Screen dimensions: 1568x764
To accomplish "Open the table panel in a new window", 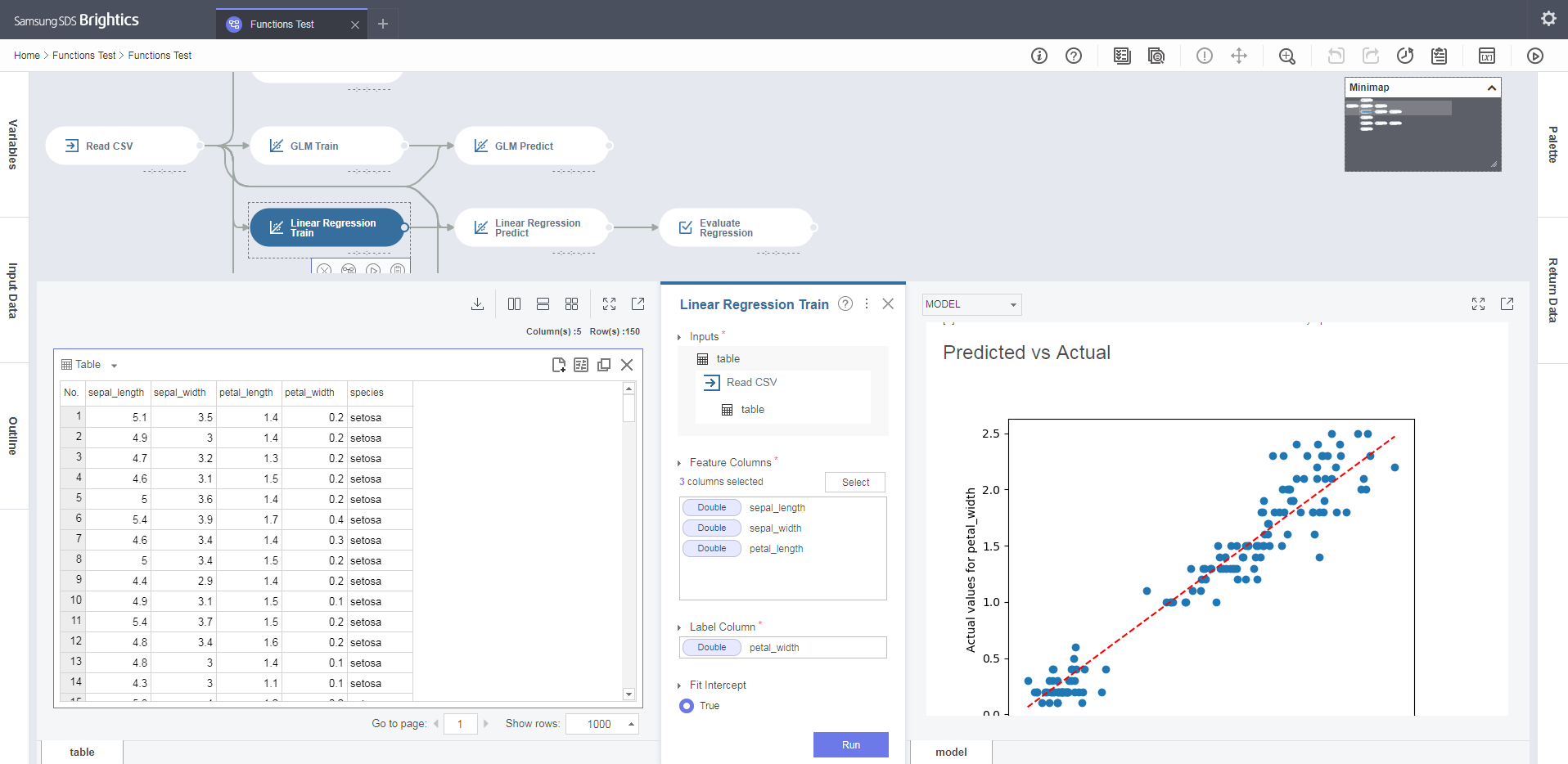I will [638, 303].
